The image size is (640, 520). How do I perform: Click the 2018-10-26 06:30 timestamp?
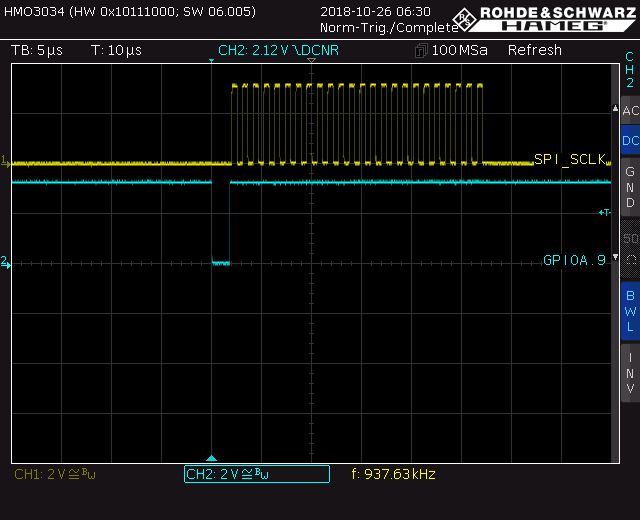click(375, 11)
